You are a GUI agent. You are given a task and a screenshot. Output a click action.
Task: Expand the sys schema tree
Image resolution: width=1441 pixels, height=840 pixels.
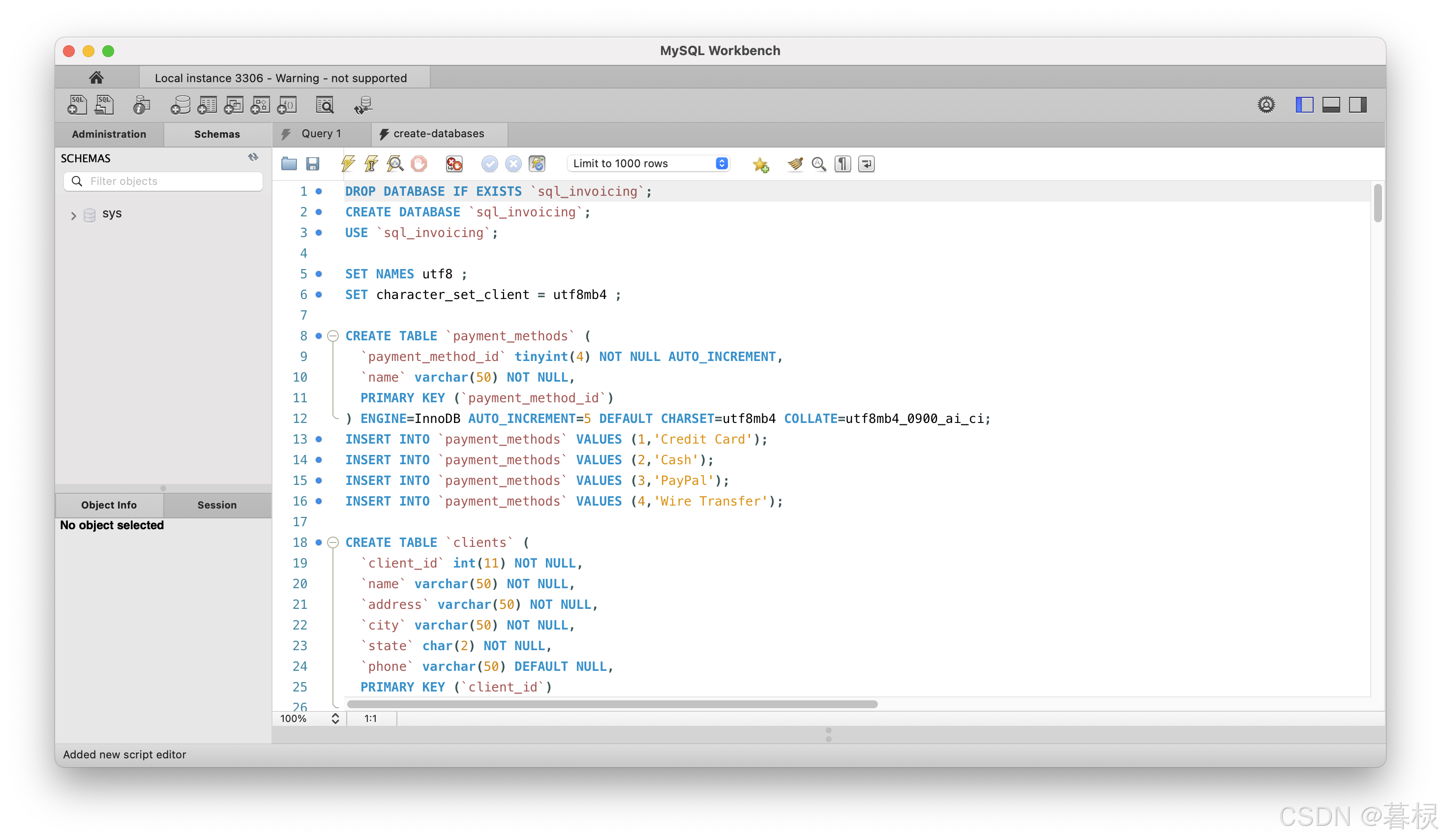tap(73, 215)
